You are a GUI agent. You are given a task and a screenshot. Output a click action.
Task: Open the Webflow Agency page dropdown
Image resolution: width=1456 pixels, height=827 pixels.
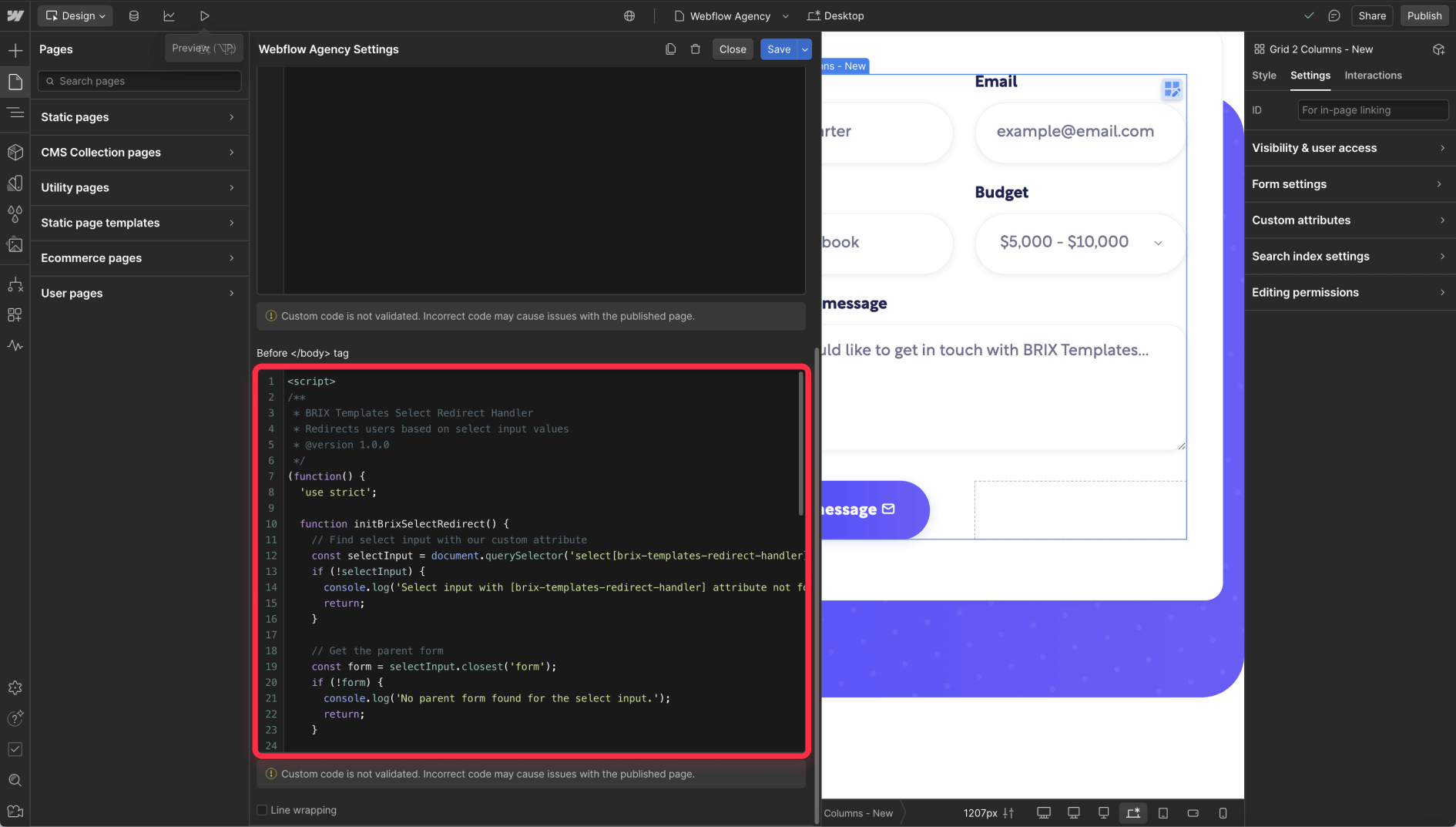730,15
